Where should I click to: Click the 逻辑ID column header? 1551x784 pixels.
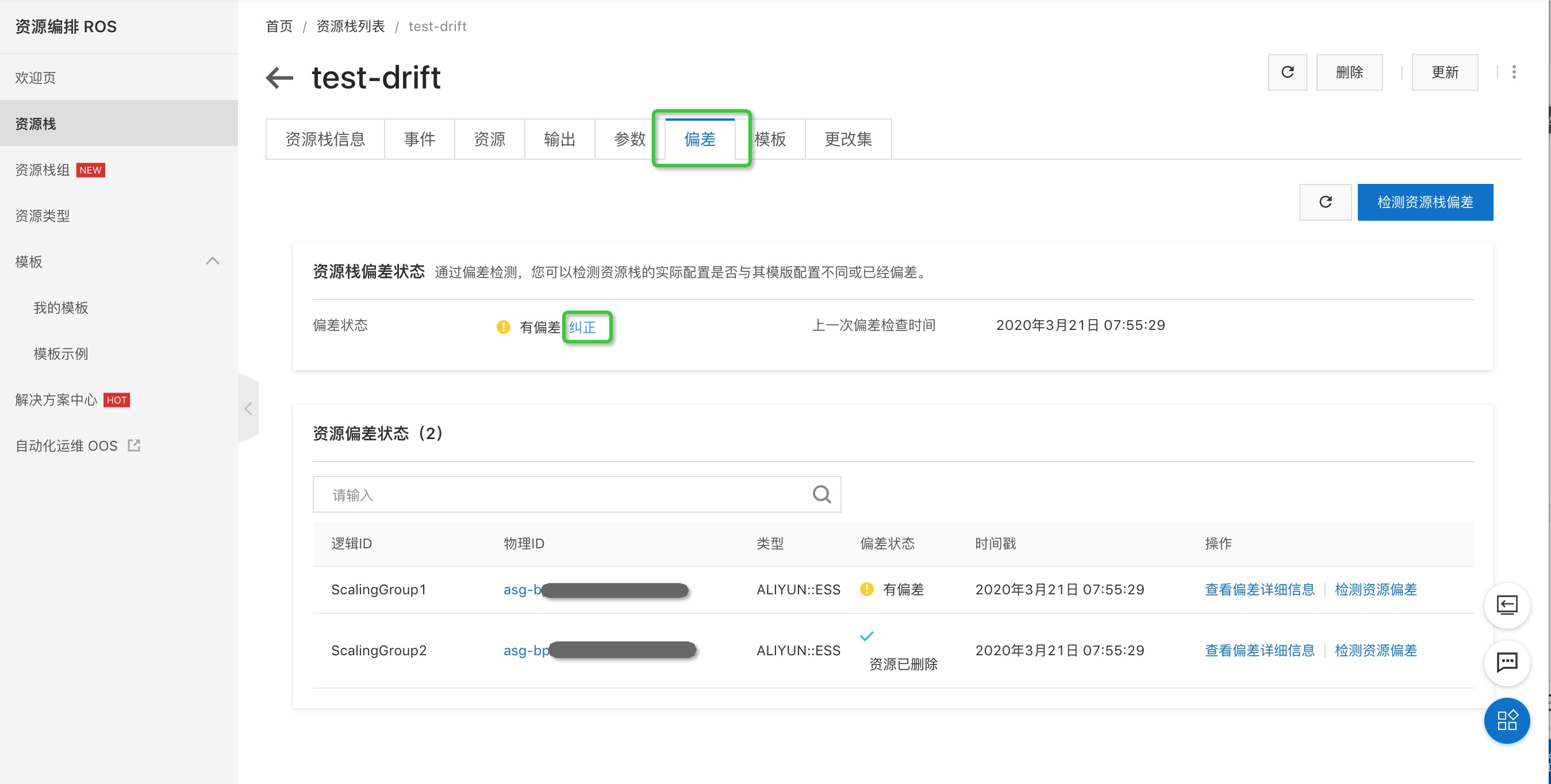pos(352,544)
